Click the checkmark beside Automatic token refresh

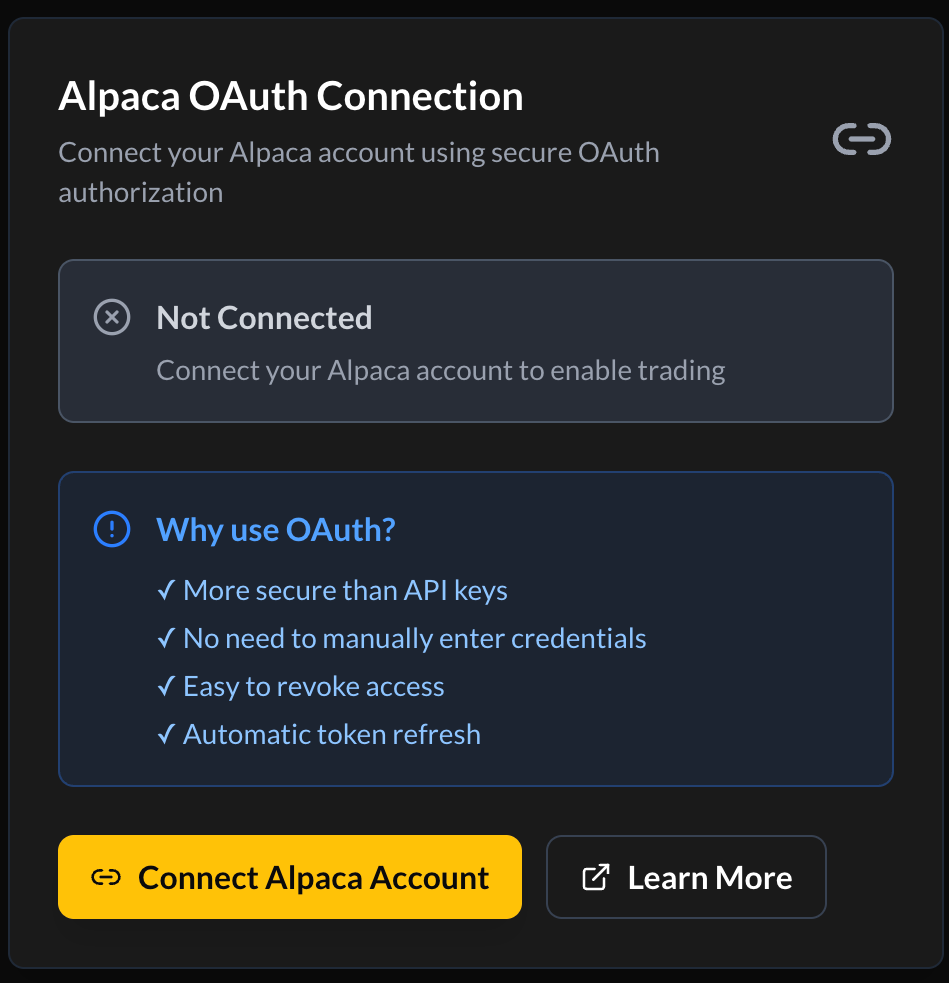(x=166, y=734)
